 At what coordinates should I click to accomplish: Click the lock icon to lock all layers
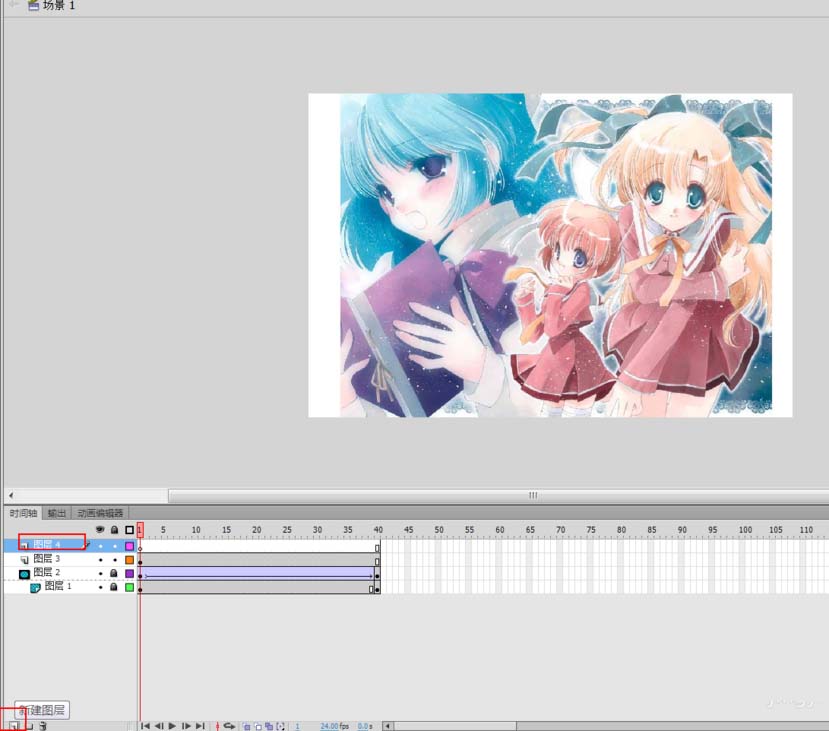114,529
